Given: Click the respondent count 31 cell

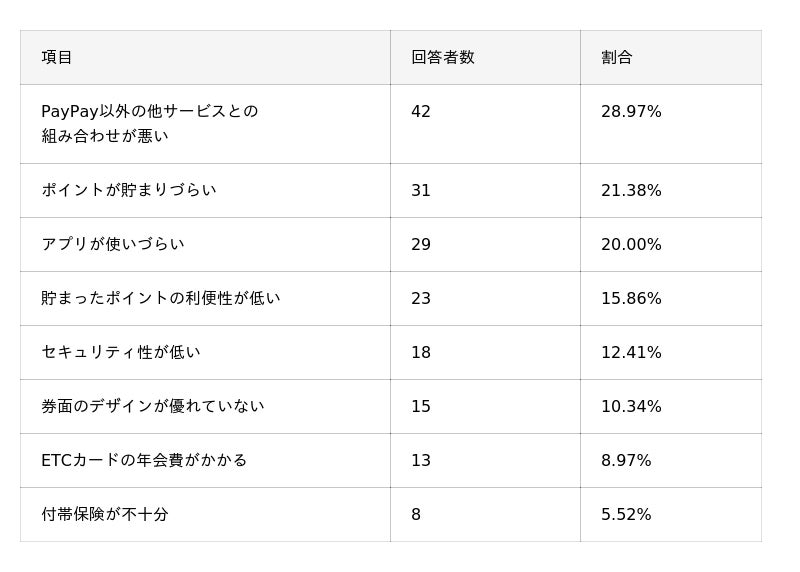Looking at the screenshot, I should 421,190.
